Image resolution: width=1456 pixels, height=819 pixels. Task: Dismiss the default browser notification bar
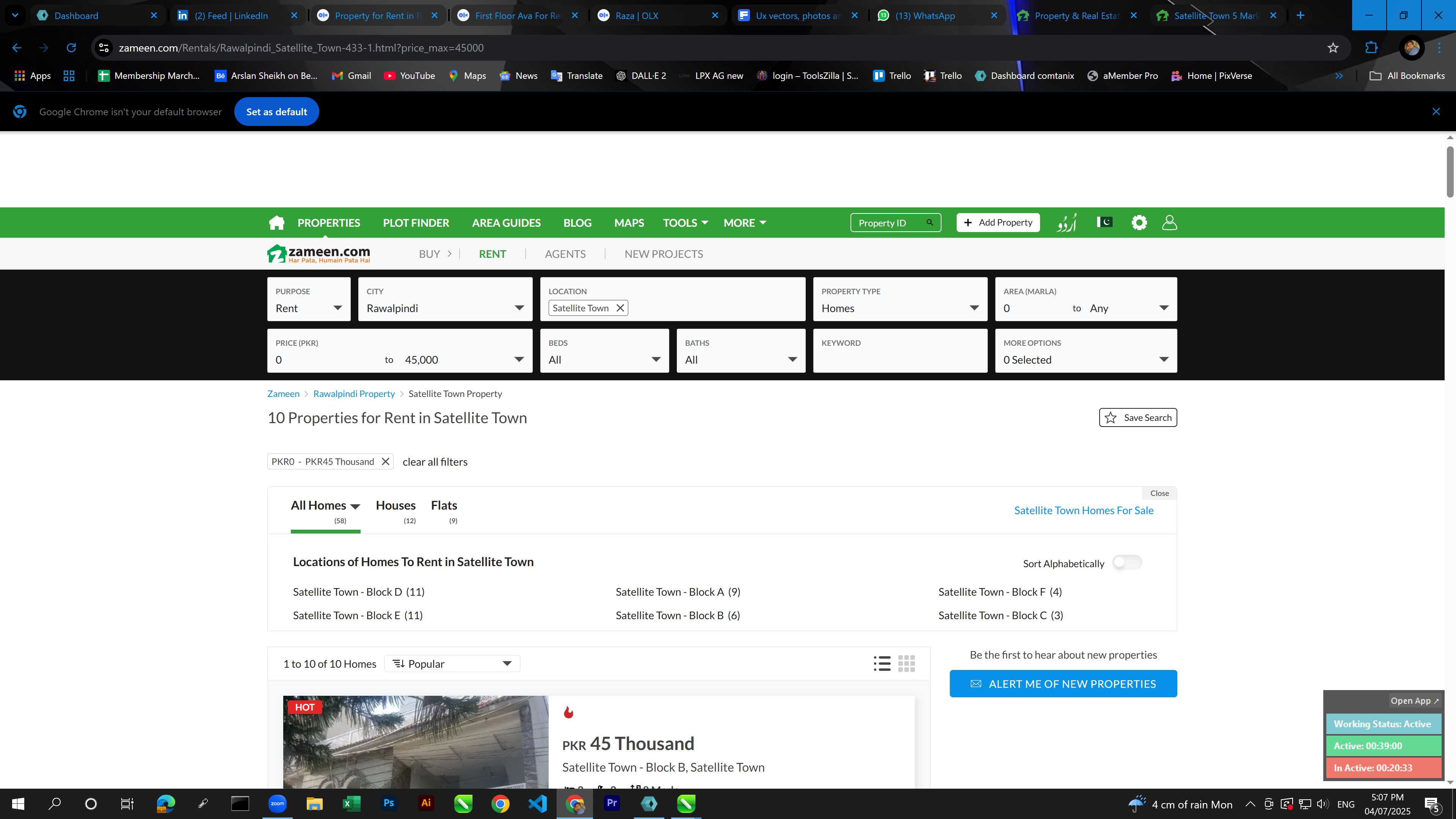1436,112
